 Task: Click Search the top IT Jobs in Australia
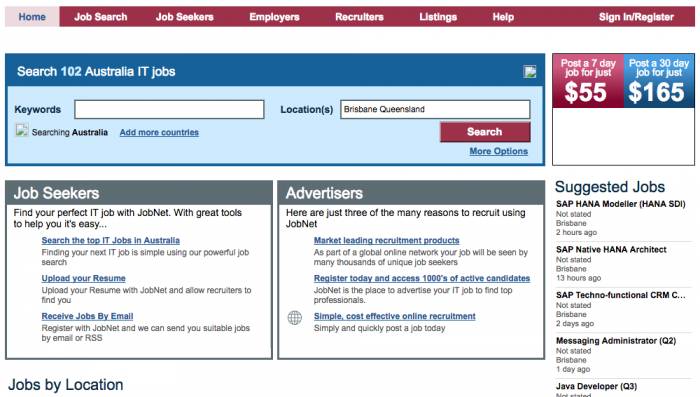coord(111,240)
